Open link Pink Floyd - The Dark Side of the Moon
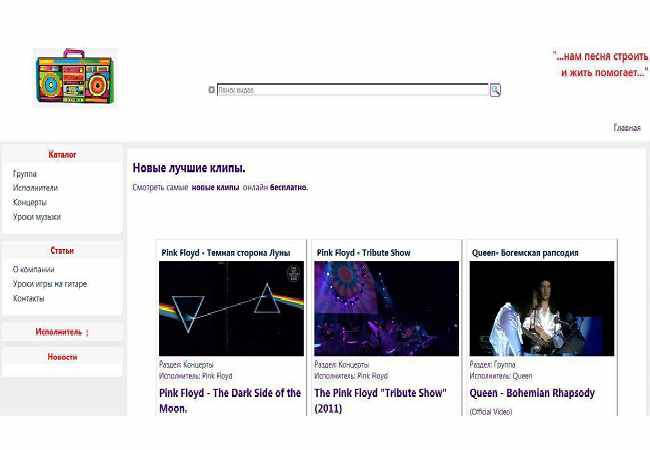 (x=230, y=401)
